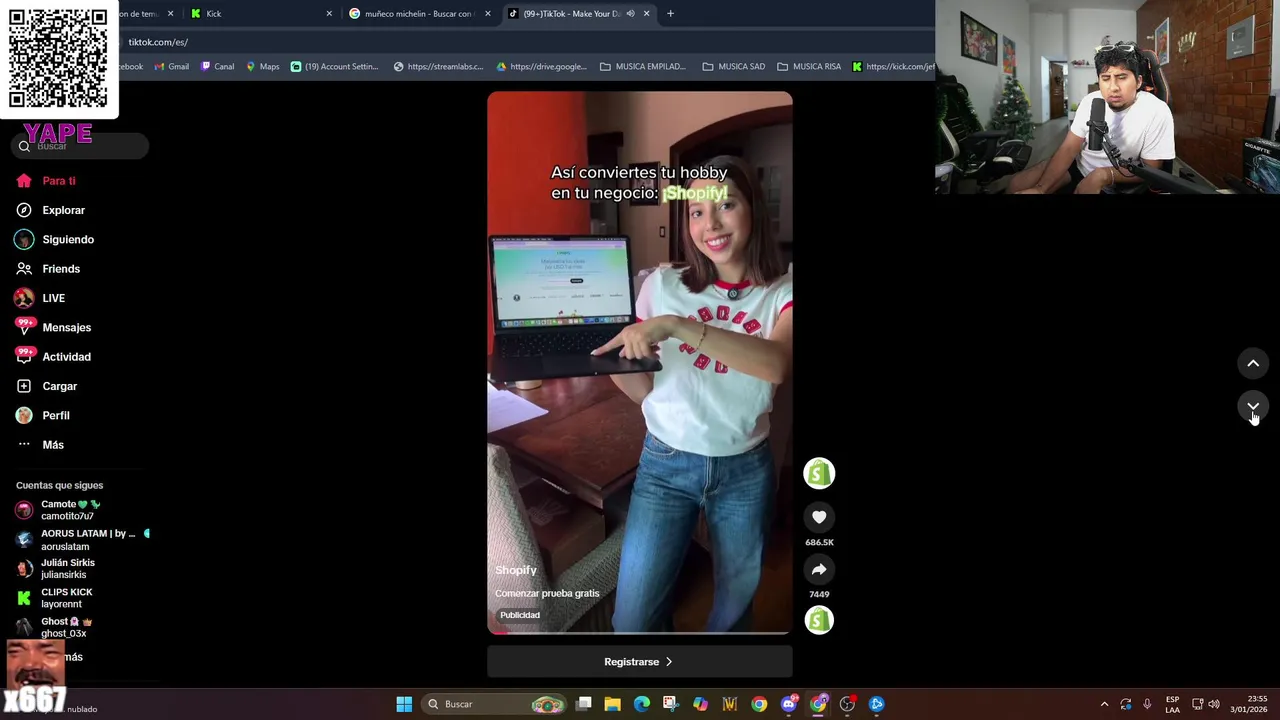Go to previous video with up chevron

(1253, 364)
